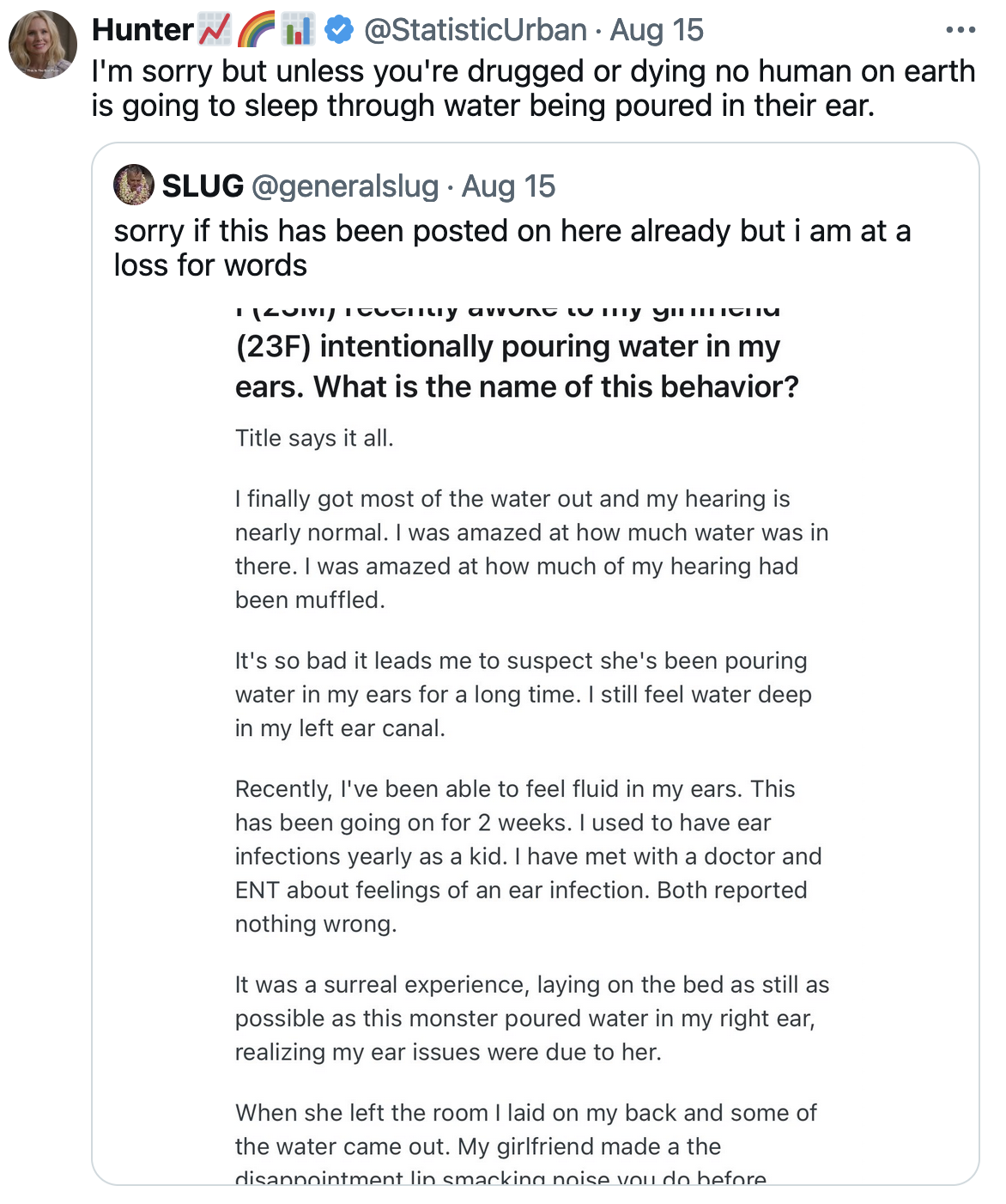Click the SLUG display name
The width and height of the screenshot is (1006, 1204).
(203, 186)
